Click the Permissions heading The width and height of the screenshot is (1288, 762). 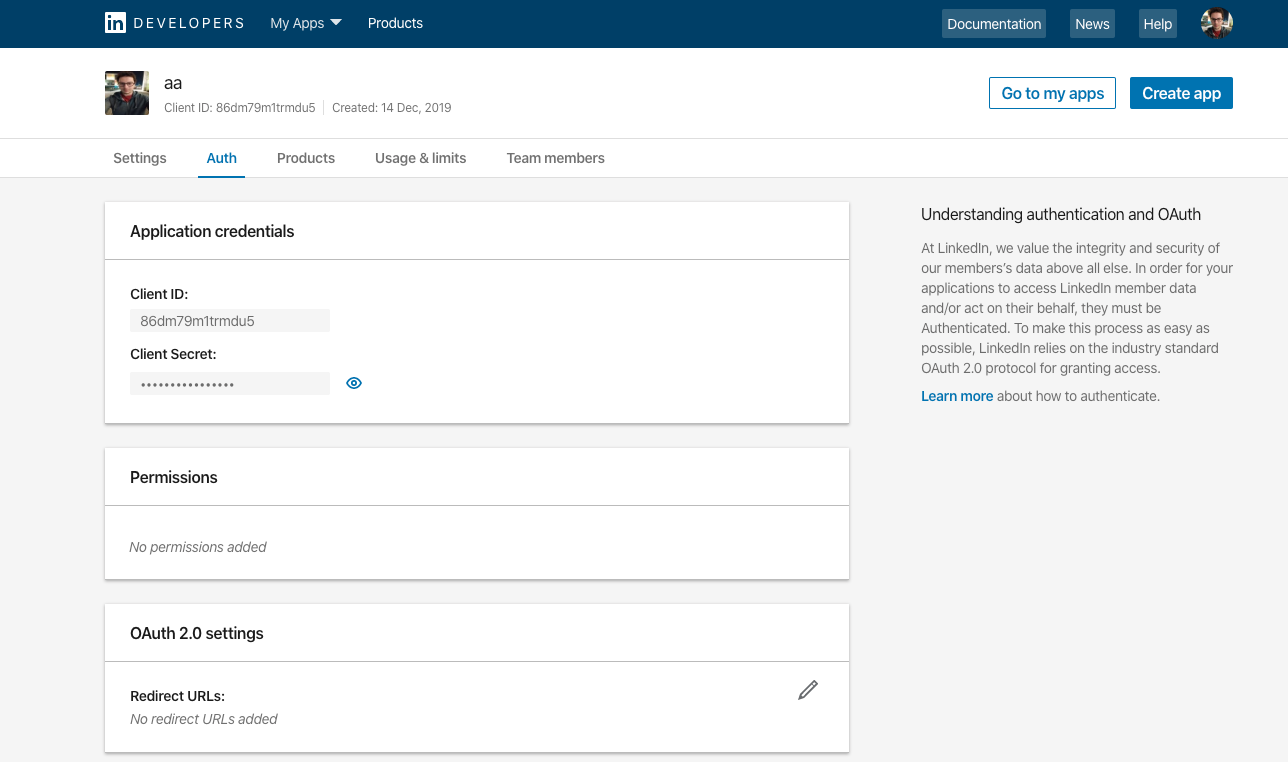174,477
